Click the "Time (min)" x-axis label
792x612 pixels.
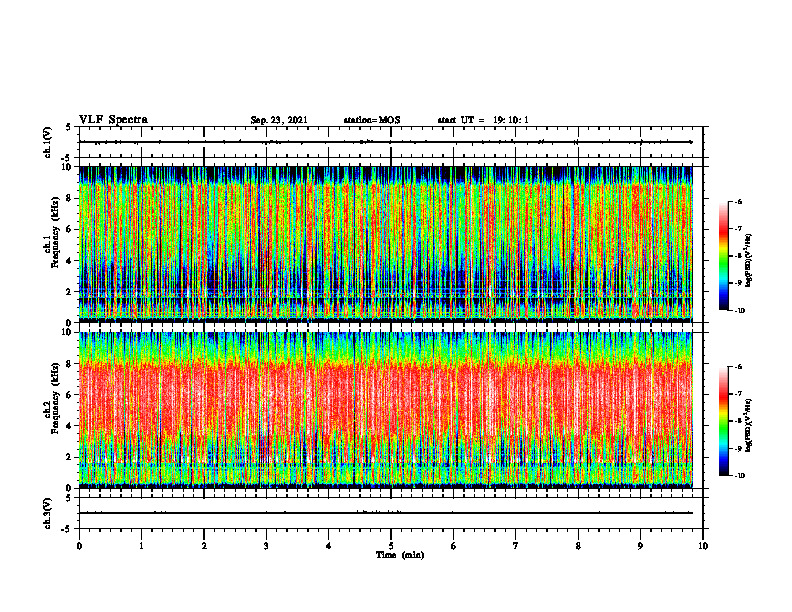[400, 555]
